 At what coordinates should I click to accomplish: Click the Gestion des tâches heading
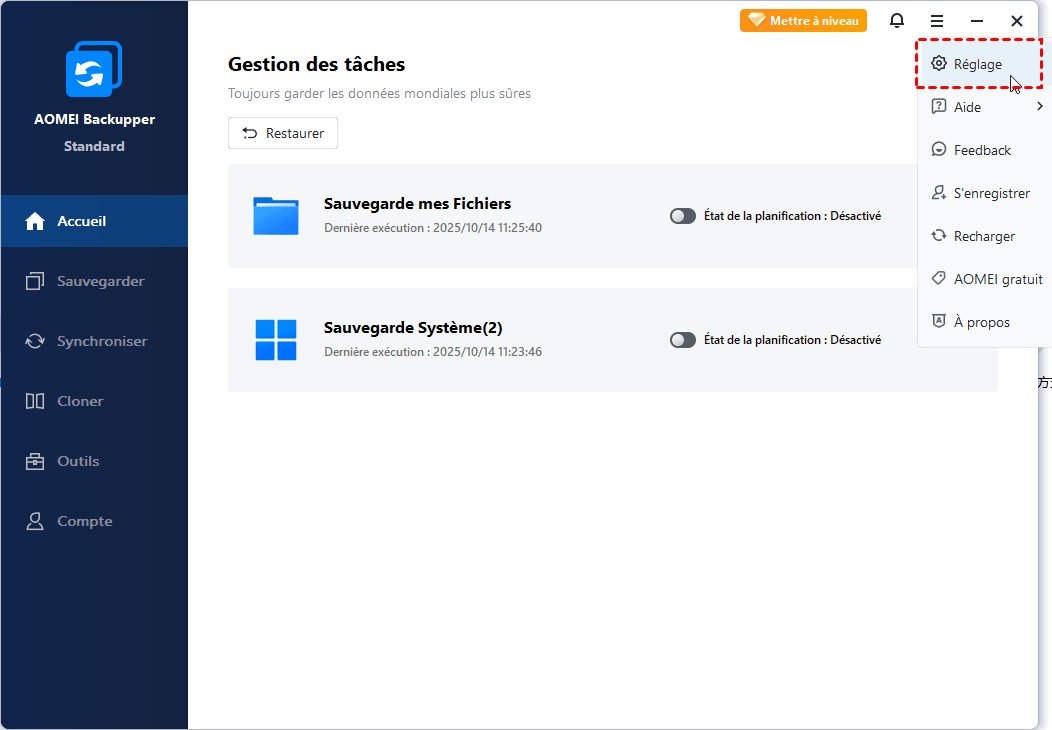point(317,64)
